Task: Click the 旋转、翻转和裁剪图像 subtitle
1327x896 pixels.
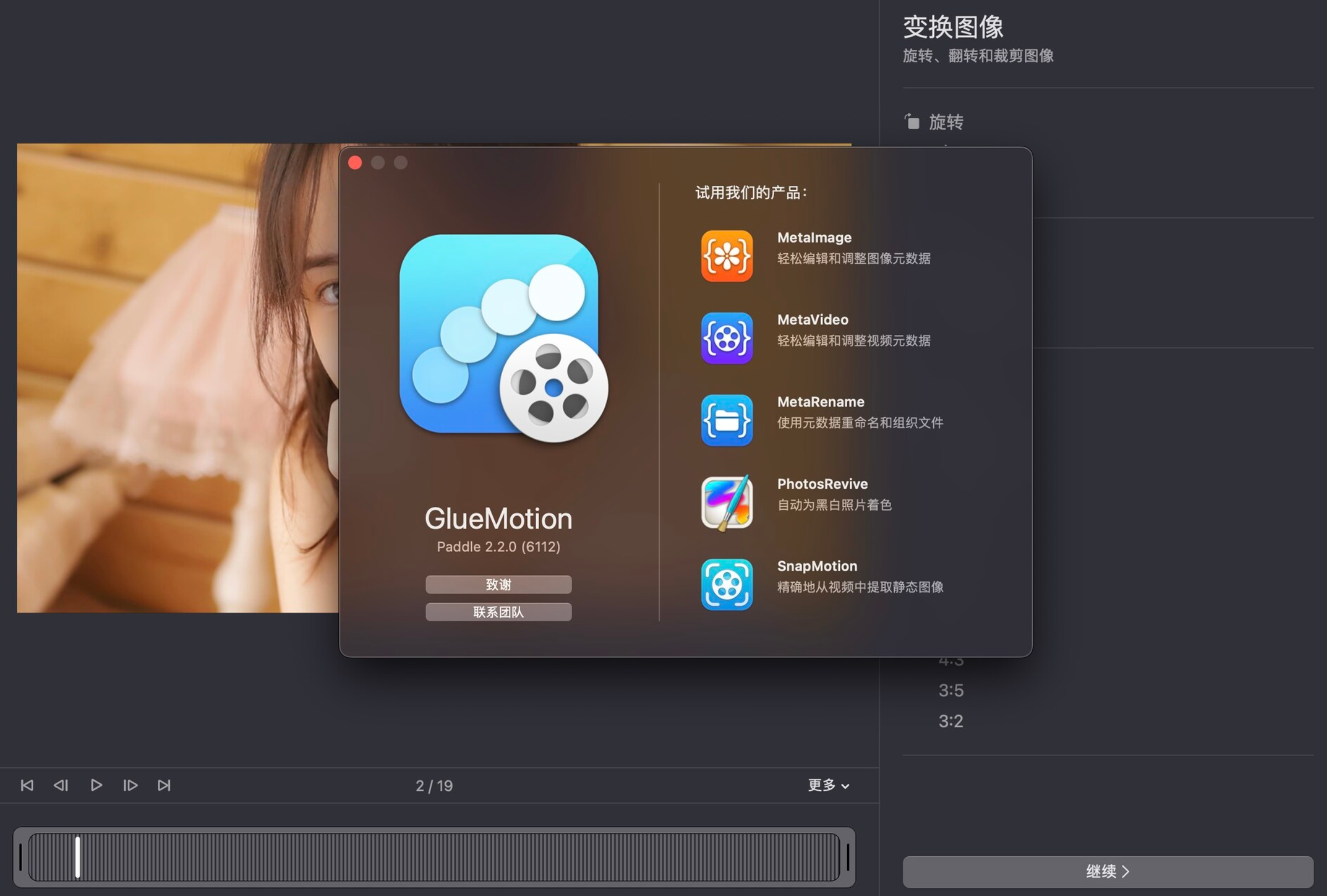Action: point(978,55)
